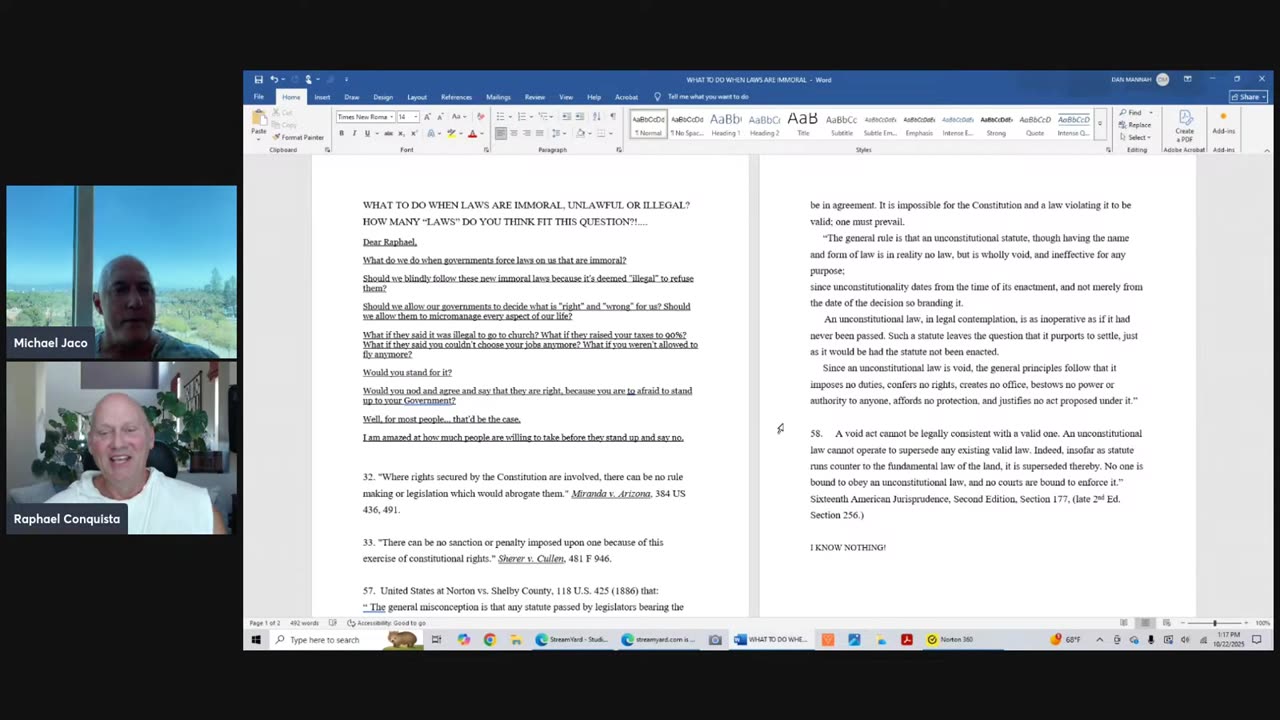This screenshot has width=1280, height=720.
Task: Click the Undo arrow icon
Action: (x=274, y=79)
